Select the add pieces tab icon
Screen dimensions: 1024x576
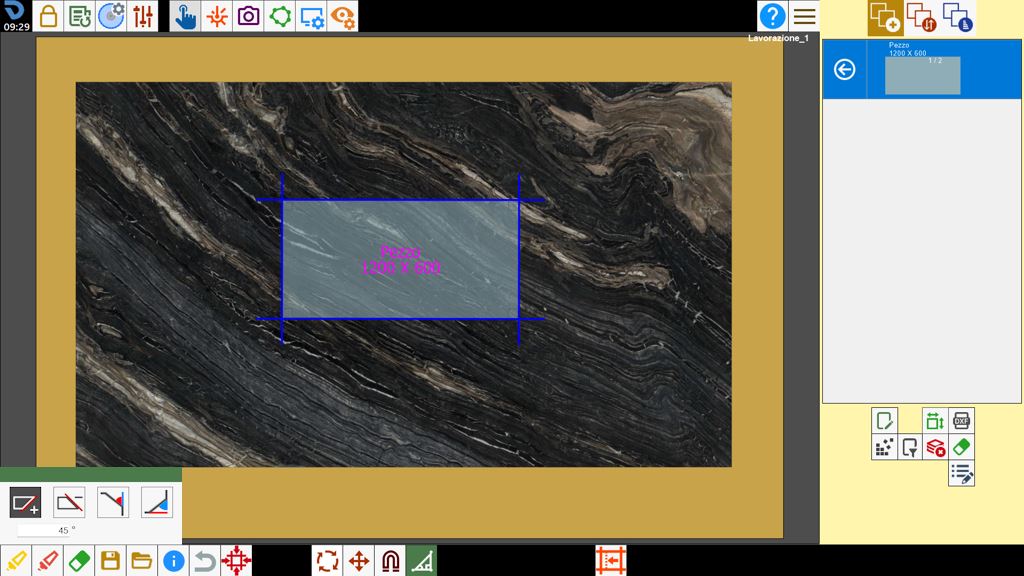click(886, 18)
